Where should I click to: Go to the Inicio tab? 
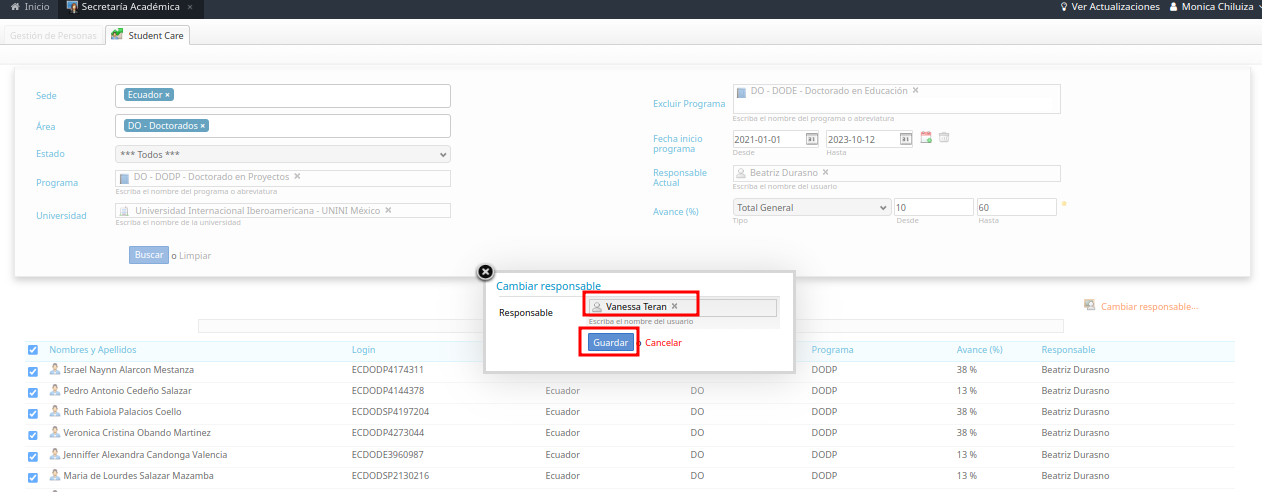point(29,7)
